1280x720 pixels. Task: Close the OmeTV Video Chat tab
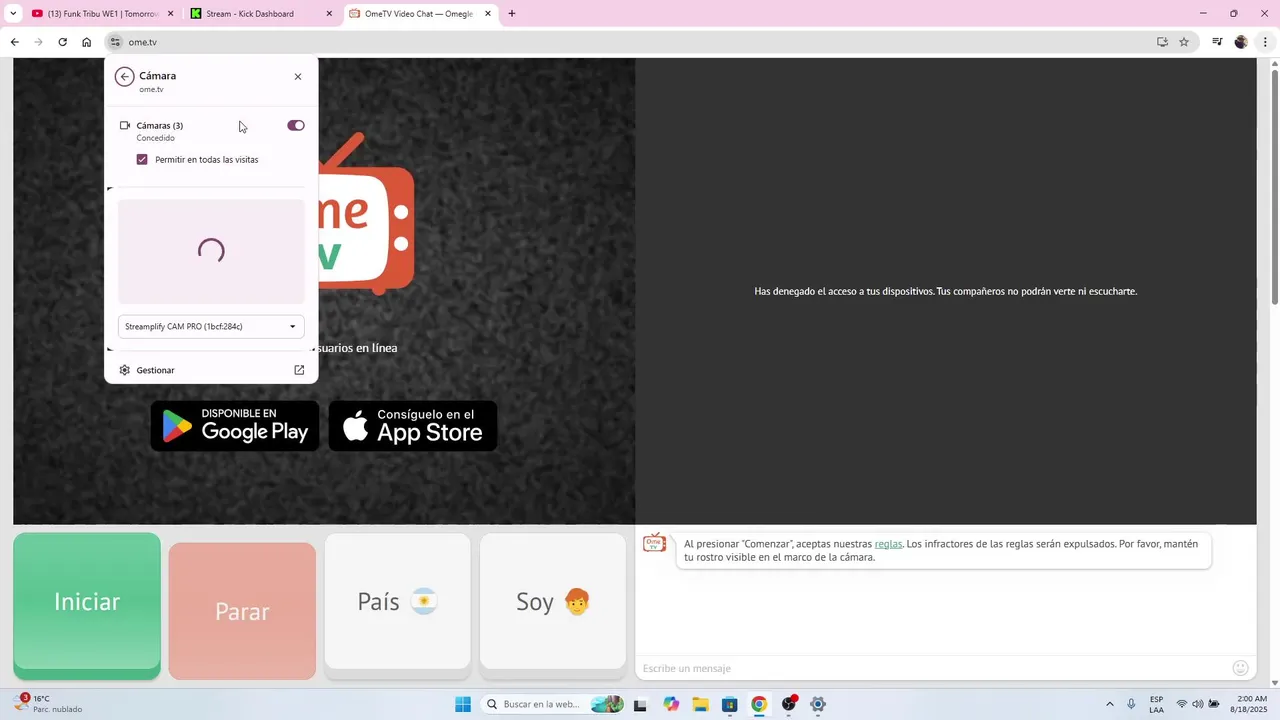(488, 14)
